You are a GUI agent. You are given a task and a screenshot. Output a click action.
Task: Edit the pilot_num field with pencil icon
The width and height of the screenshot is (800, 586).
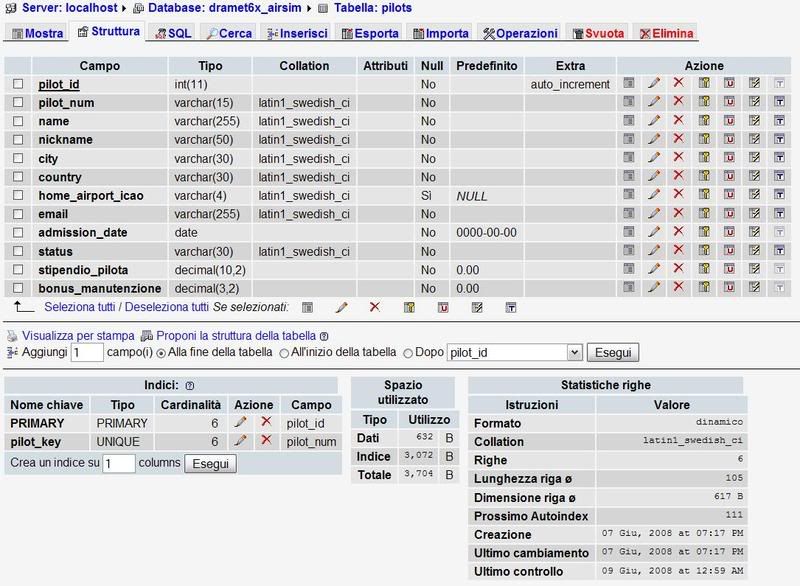tap(654, 101)
